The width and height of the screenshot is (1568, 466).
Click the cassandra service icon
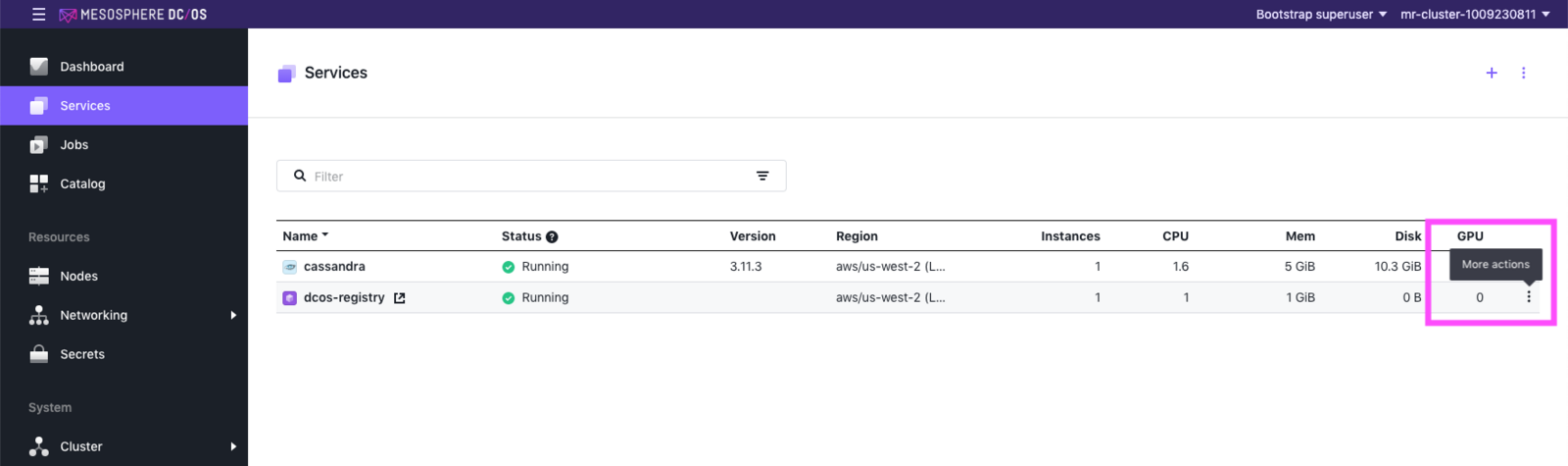290,267
